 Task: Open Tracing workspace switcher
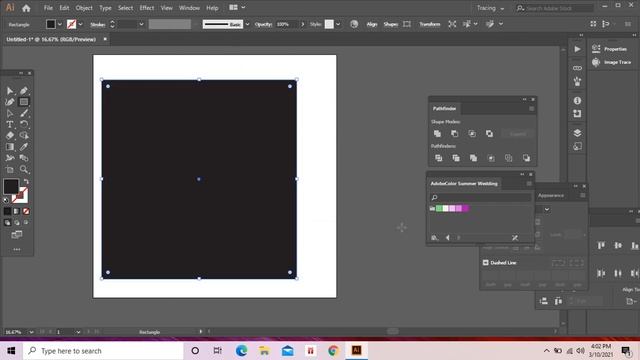490,8
